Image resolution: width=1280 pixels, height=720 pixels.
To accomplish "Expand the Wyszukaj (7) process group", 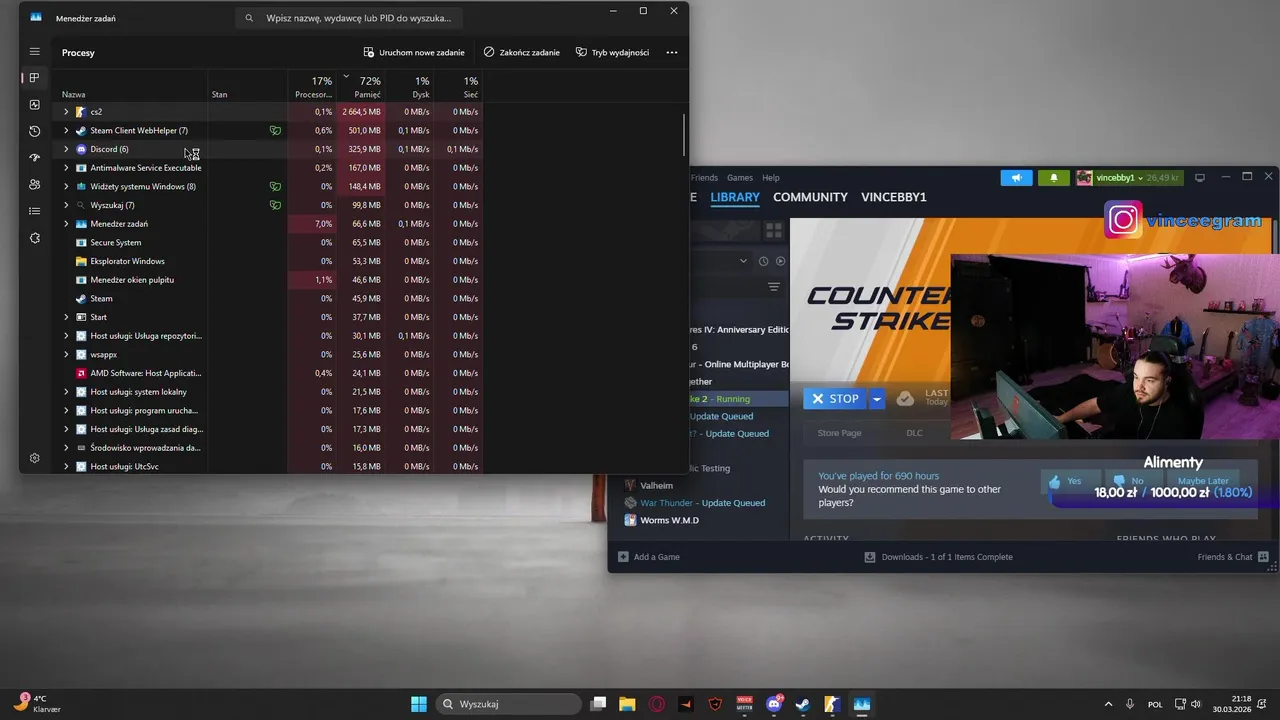I will point(66,205).
